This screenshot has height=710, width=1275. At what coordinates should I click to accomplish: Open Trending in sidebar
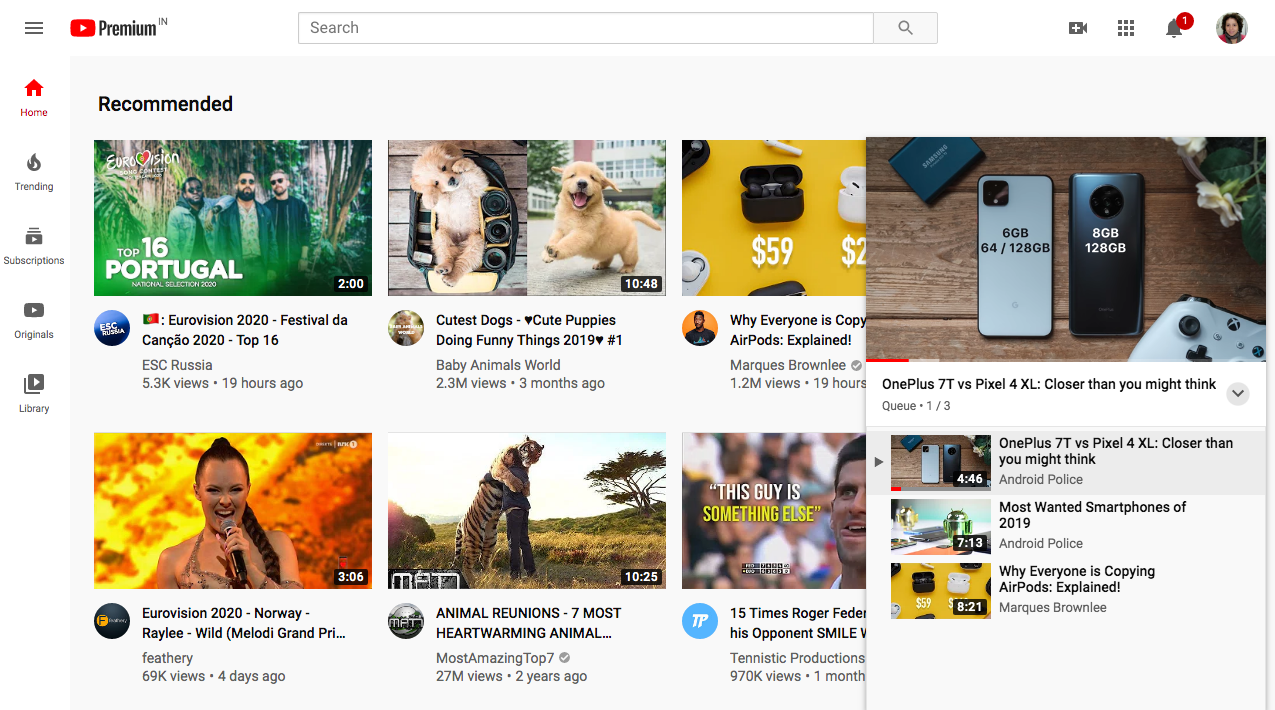(34, 172)
